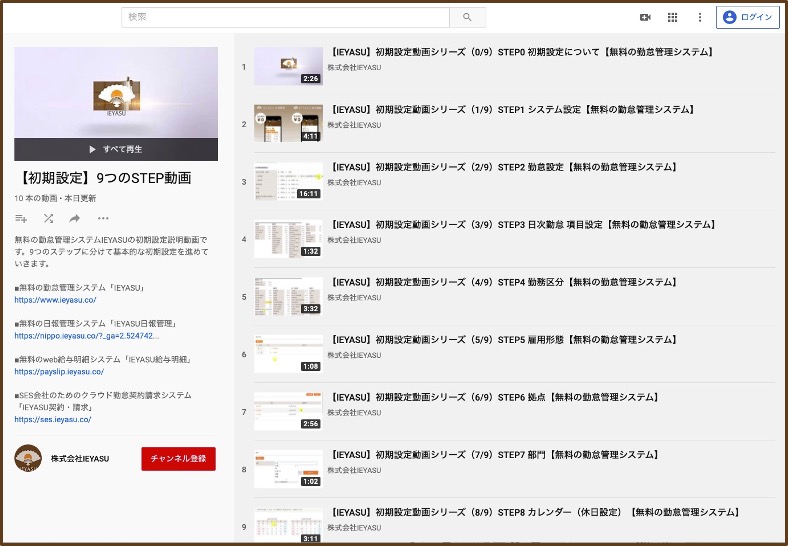The width and height of the screenshot is (788, 546).
Task: Focus the 検索 search input field
Action: click(285, 17)
